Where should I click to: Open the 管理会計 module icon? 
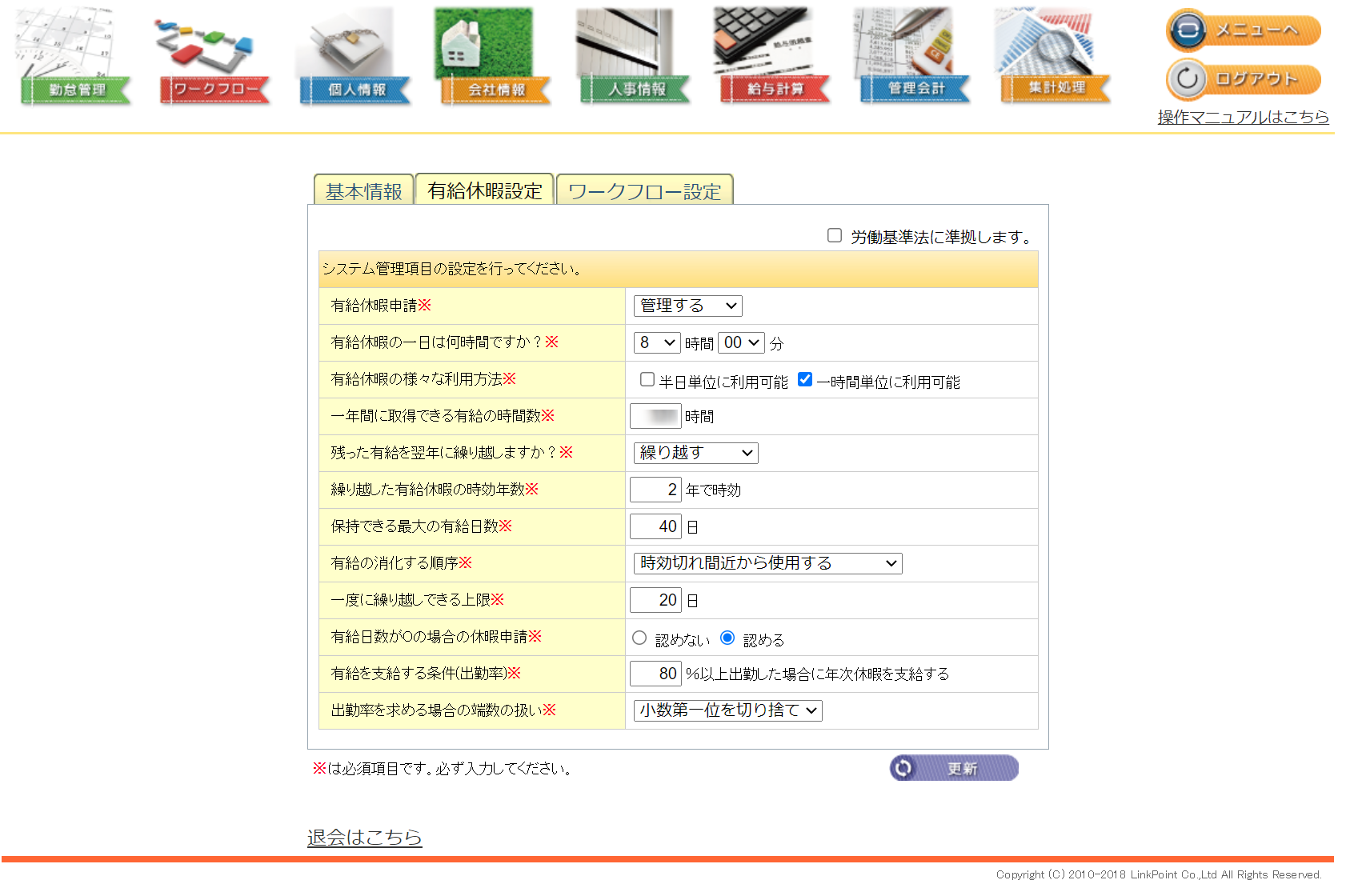(914, 58)
